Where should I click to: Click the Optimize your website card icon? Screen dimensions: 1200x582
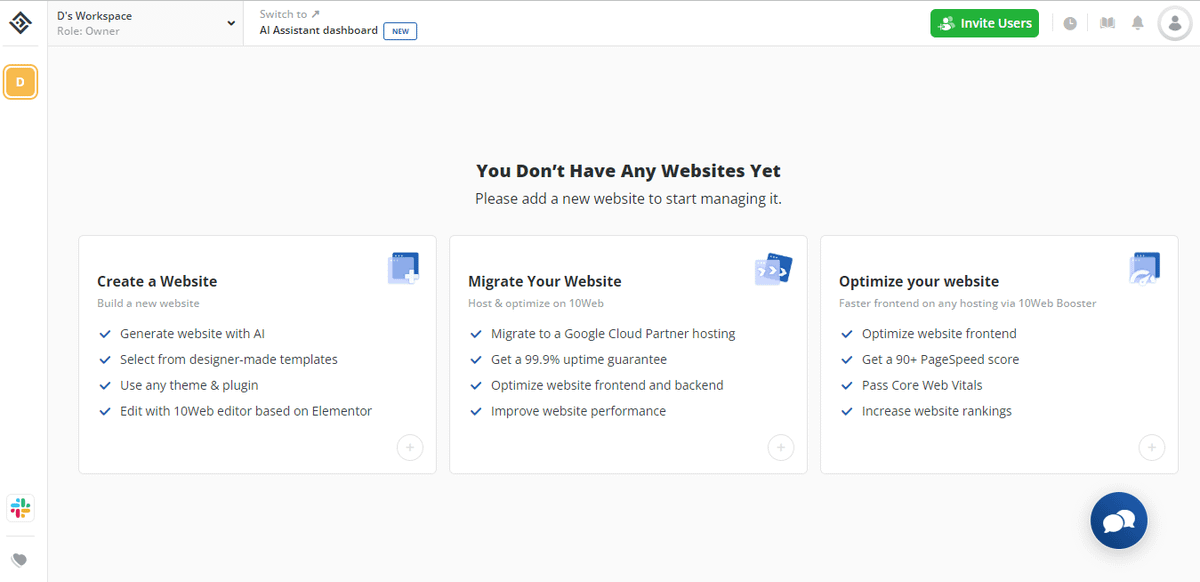pyautogui.click(x=1144, y=269)
